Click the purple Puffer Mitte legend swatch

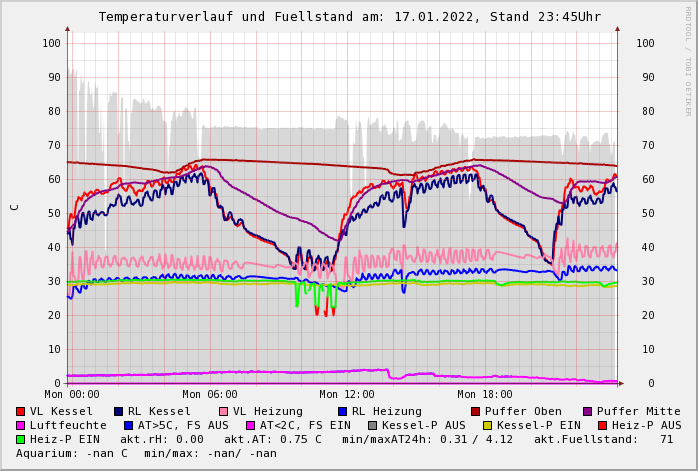tap(588, 411)
